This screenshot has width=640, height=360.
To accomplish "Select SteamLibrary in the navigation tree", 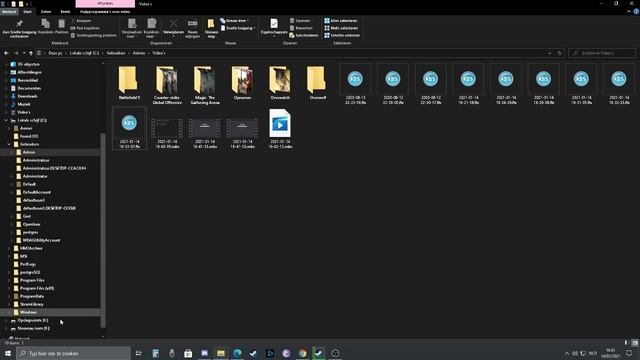I will tap(31, 304).
